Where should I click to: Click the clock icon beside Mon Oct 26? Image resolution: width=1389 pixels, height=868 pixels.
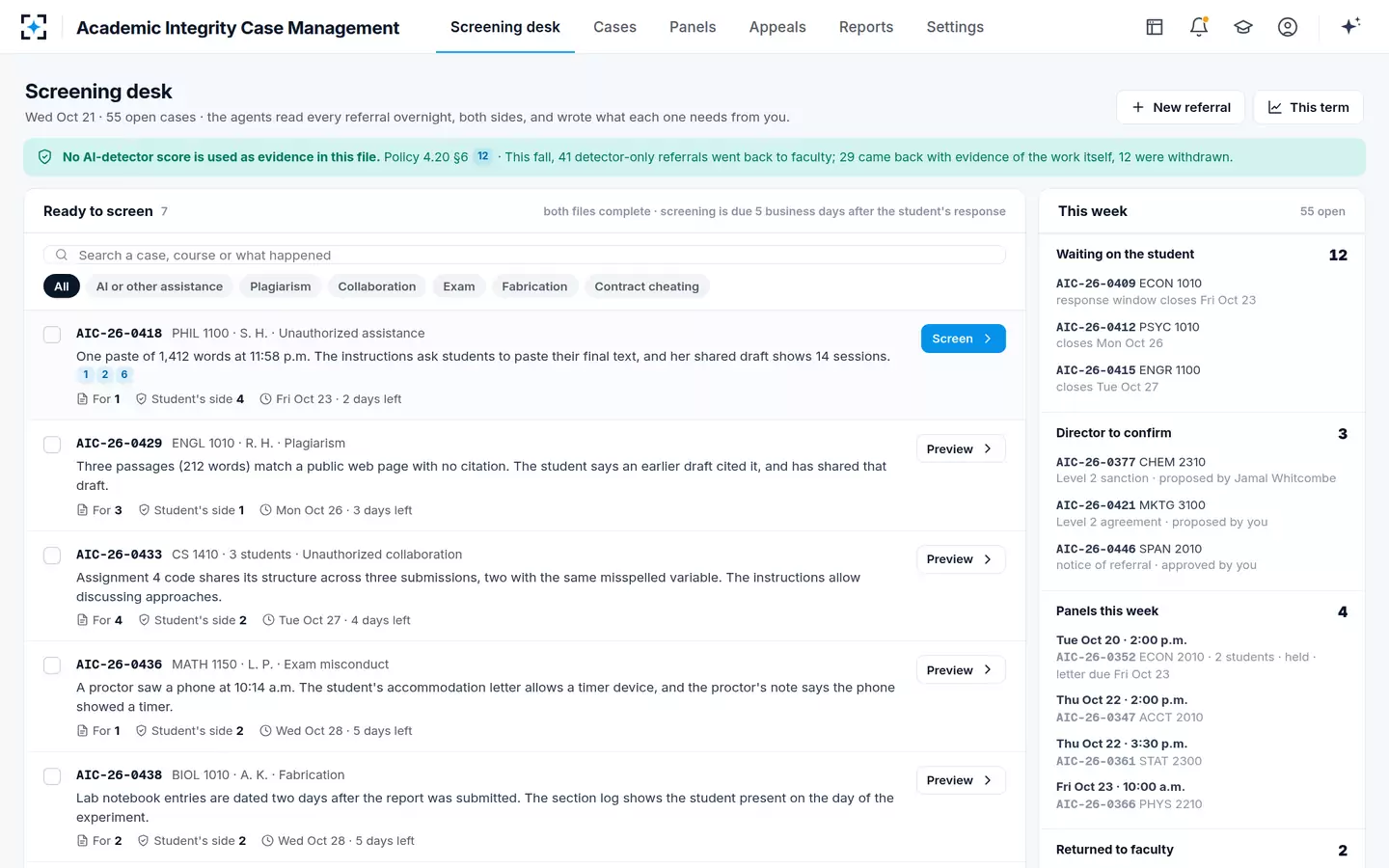pyautogui.click(x=266, y=510)
